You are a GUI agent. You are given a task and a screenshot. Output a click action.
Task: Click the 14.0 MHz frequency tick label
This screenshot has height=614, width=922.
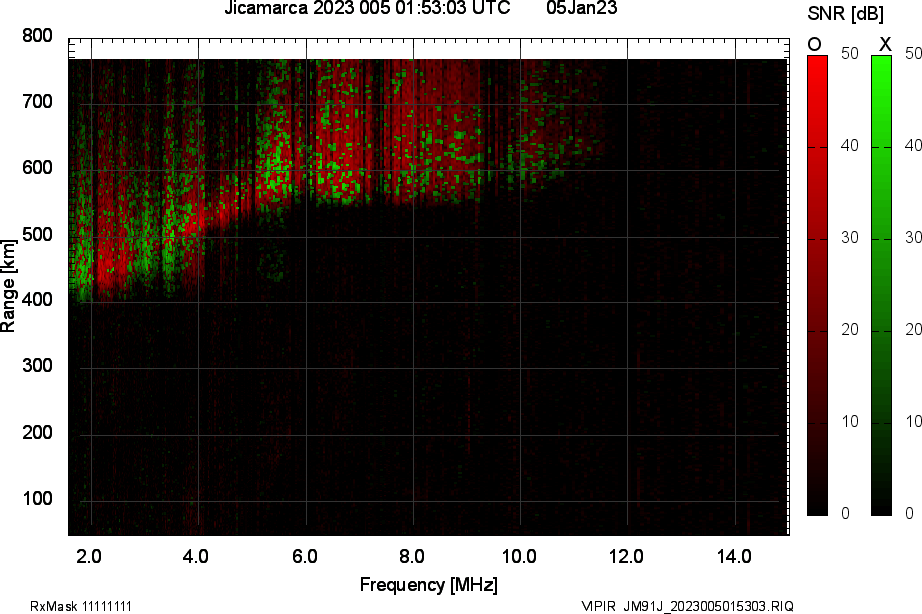coord(734,556)
